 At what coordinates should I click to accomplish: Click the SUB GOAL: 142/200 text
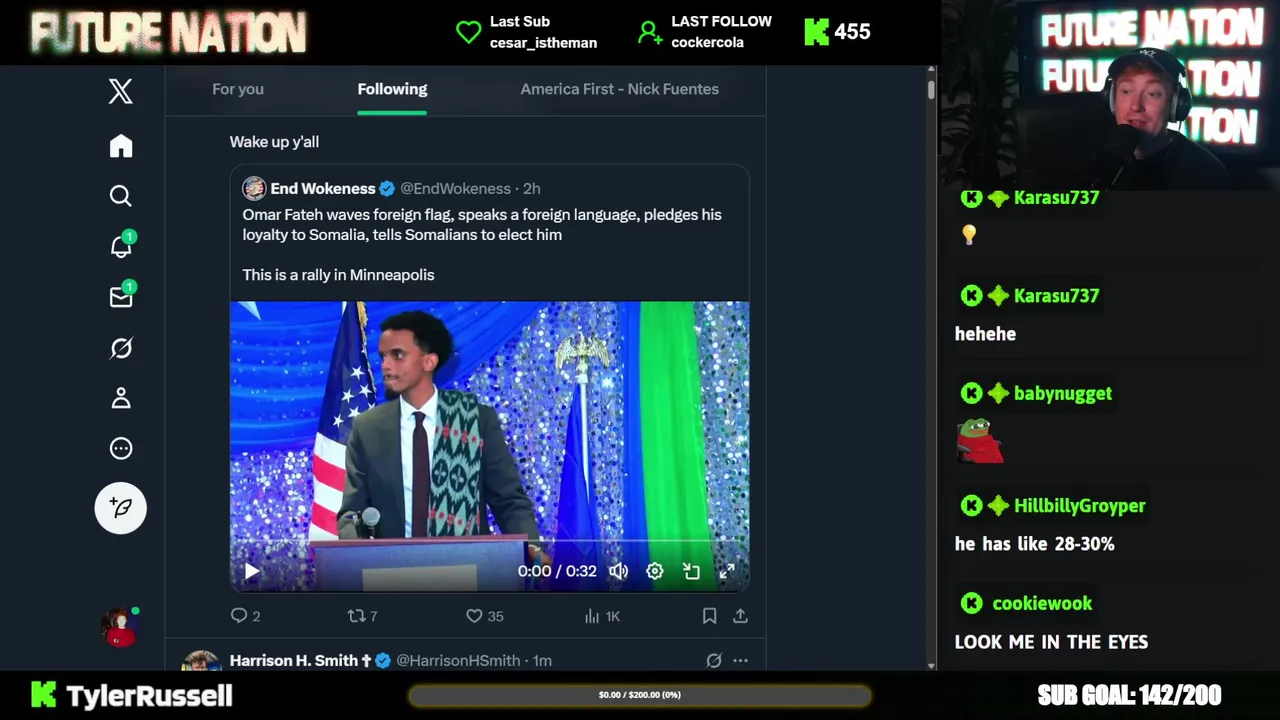1129,695
